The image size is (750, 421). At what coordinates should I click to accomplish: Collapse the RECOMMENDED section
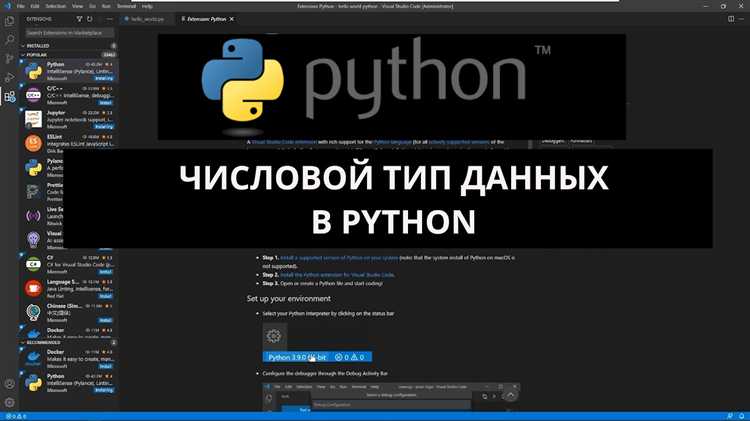pos(43,343)
